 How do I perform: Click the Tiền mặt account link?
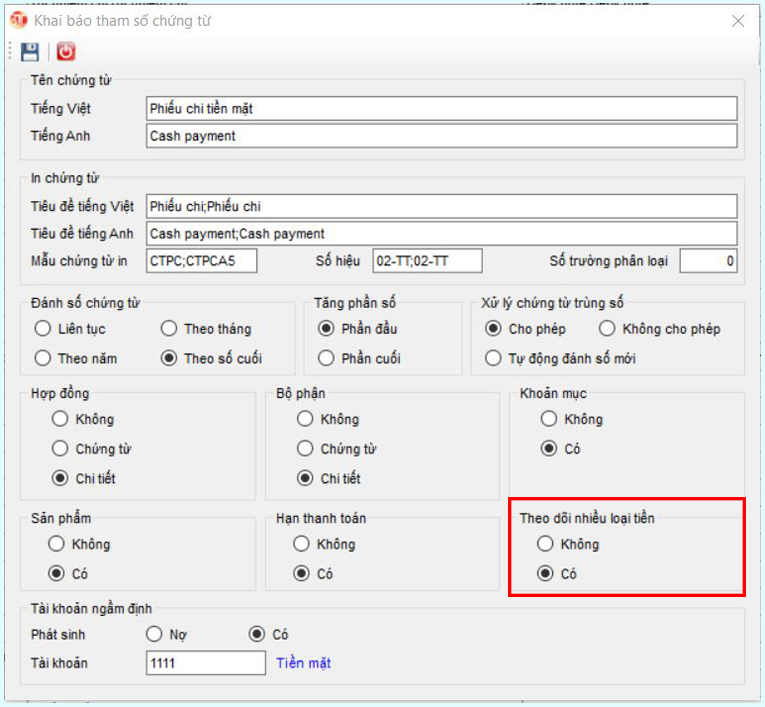point(303,663)
